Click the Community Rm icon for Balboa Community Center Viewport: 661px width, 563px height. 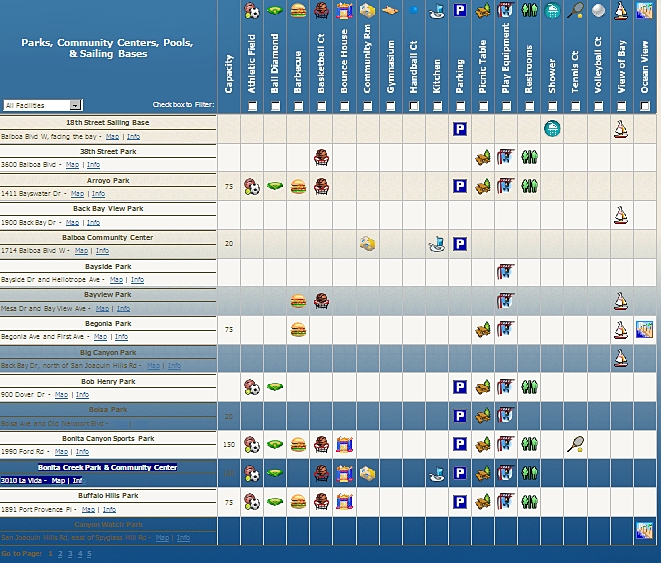368,243
